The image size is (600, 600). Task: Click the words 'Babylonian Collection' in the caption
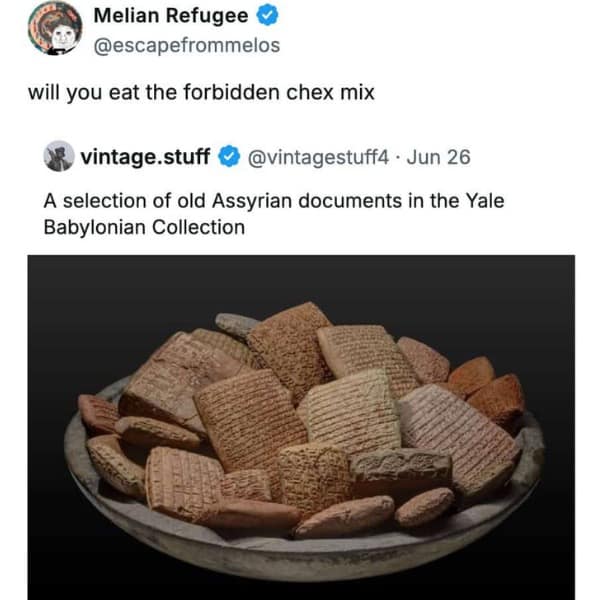[x=144, y=226]
